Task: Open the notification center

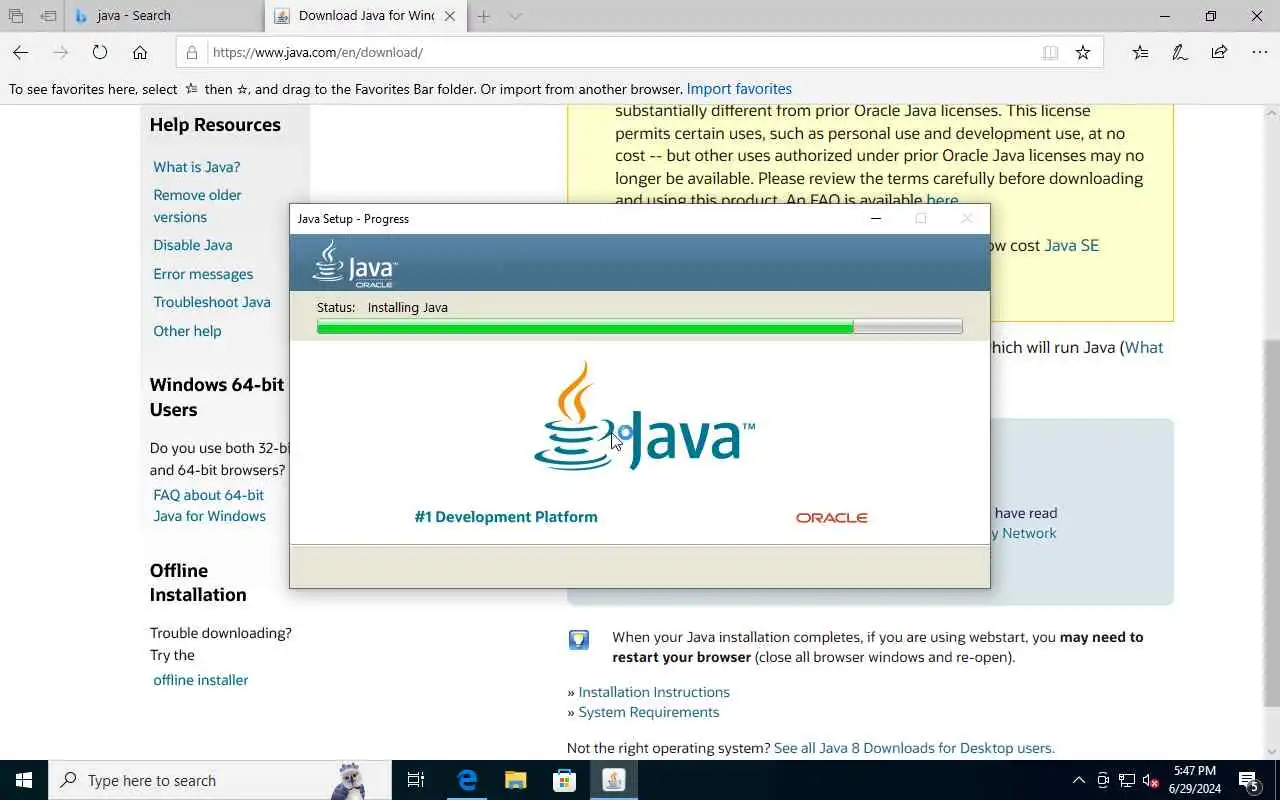Action: pos(1250,781)
